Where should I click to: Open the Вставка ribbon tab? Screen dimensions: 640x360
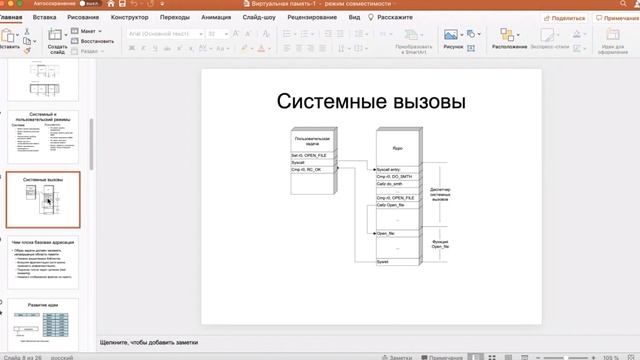[44, 18]
